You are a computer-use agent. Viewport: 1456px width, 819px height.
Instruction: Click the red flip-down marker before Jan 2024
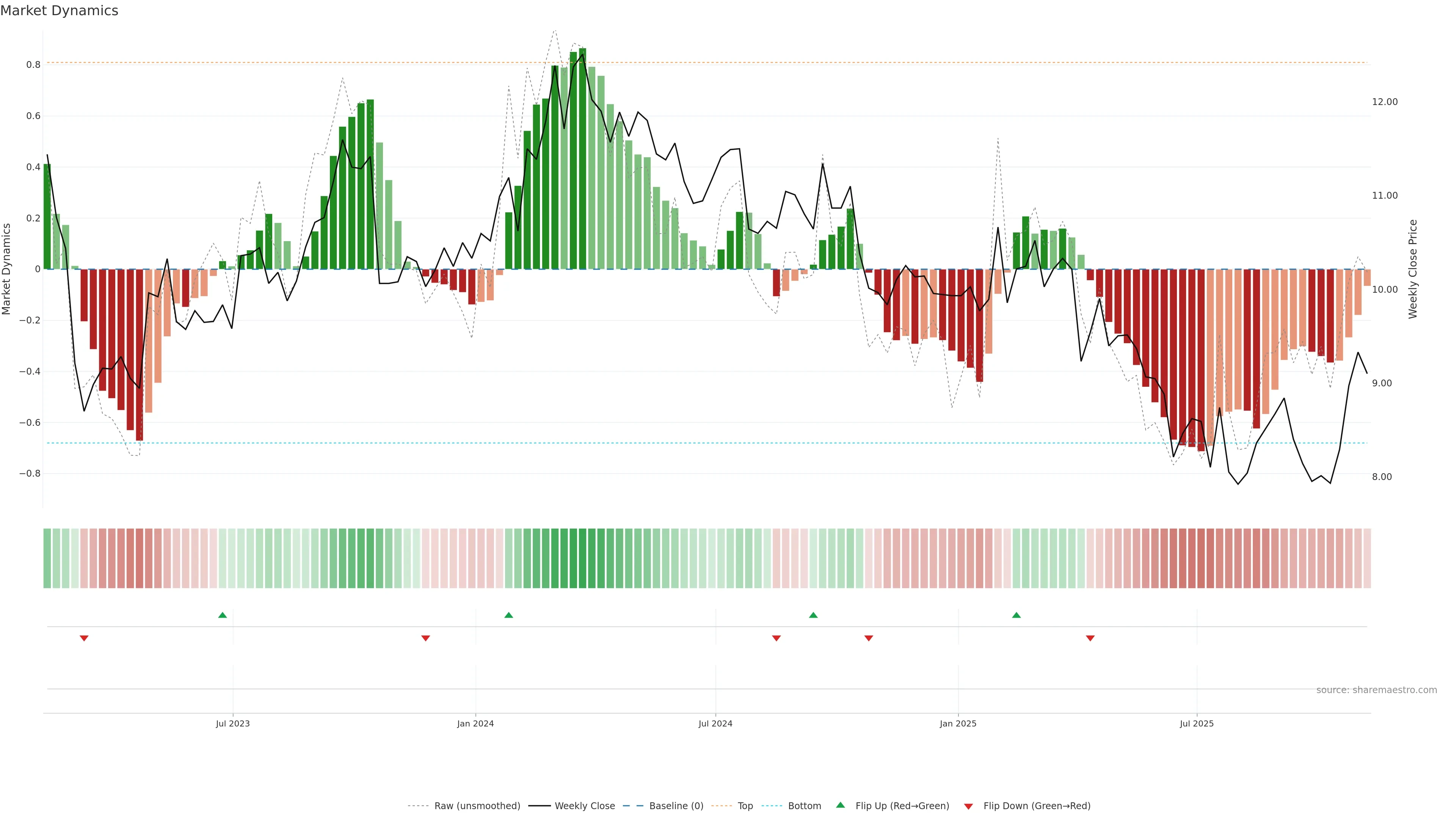pos(425,638)
